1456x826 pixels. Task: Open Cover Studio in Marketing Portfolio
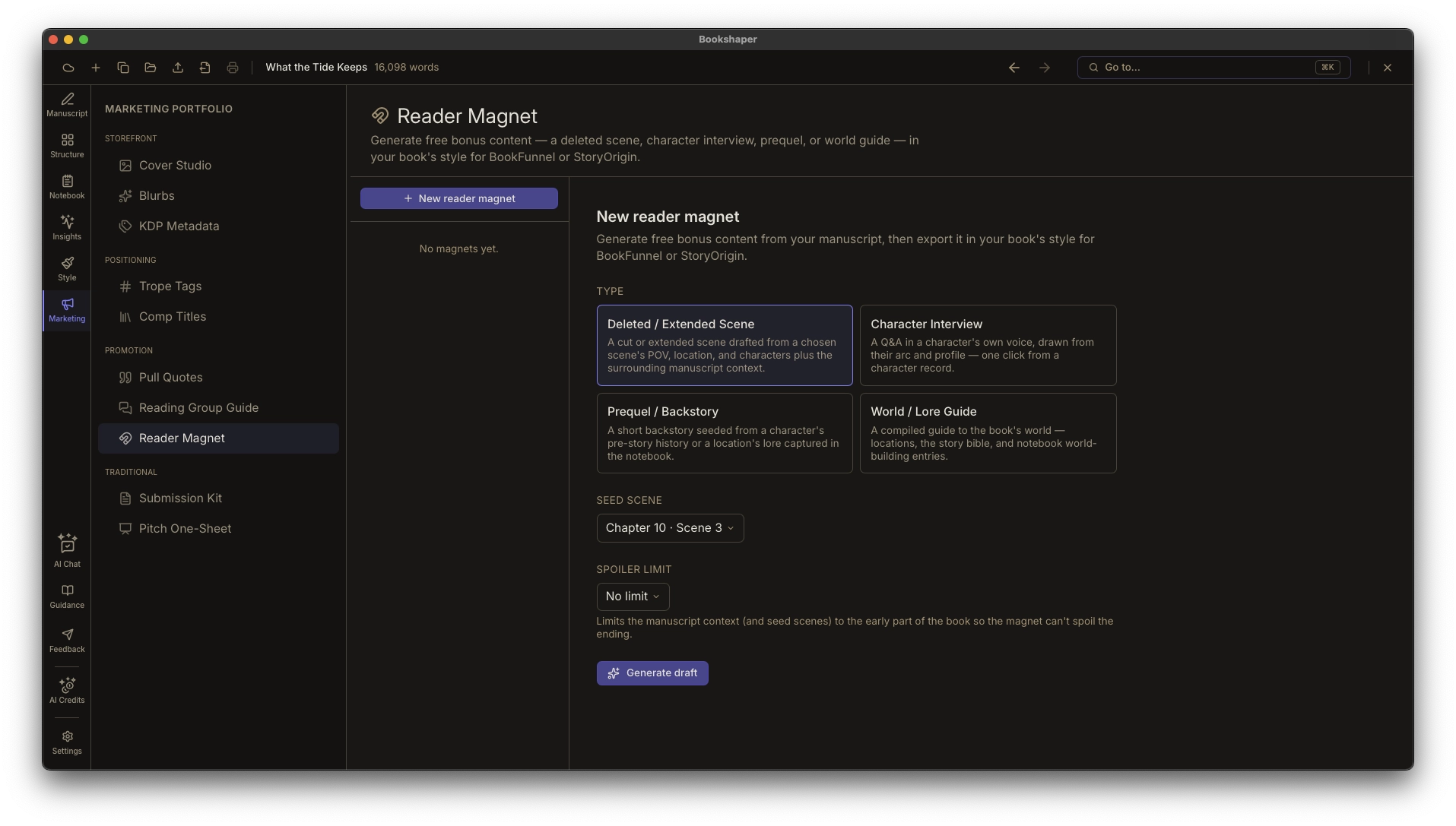[x=218, y=166]
